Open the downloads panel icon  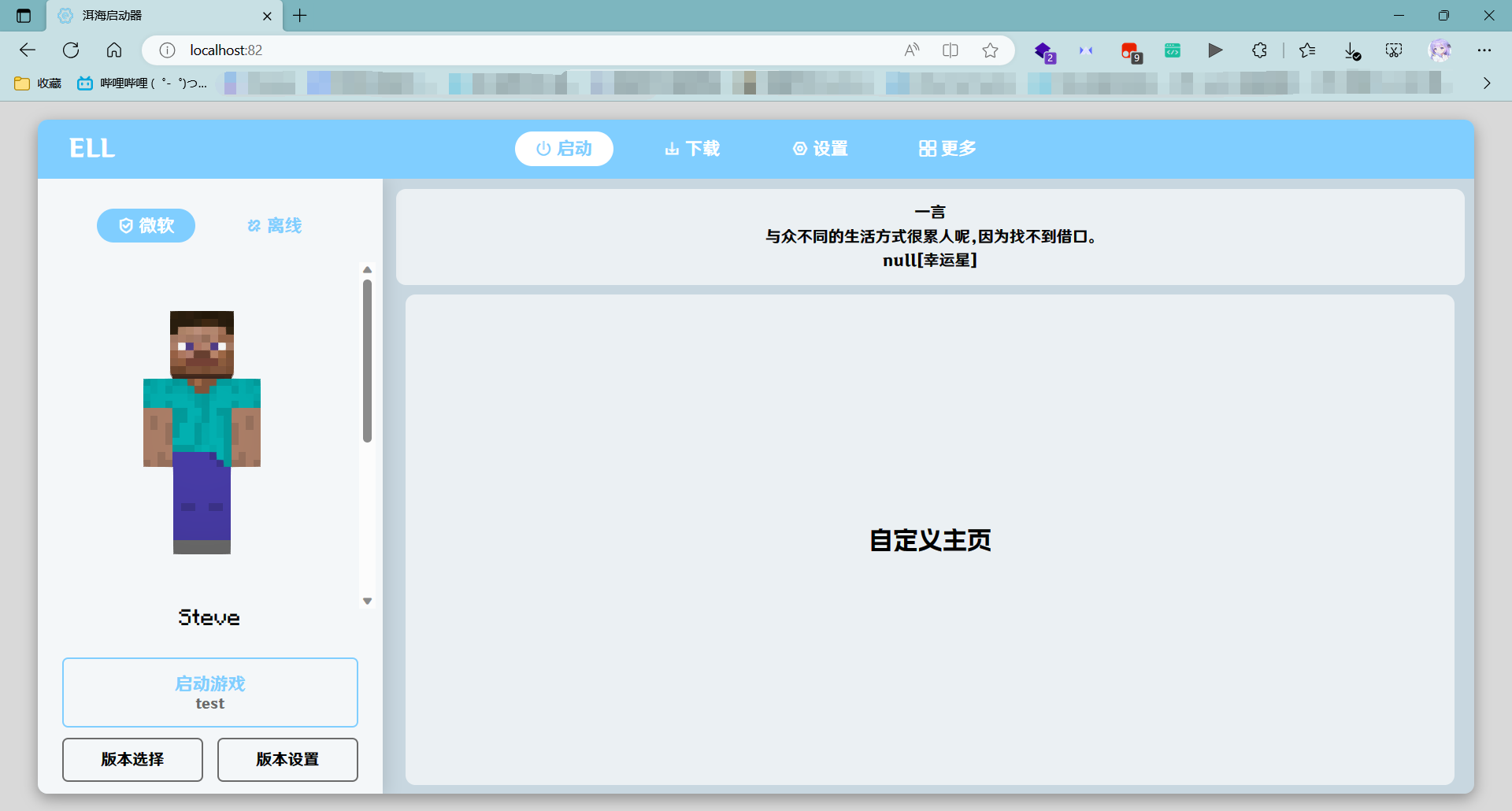coord(1352,51)
